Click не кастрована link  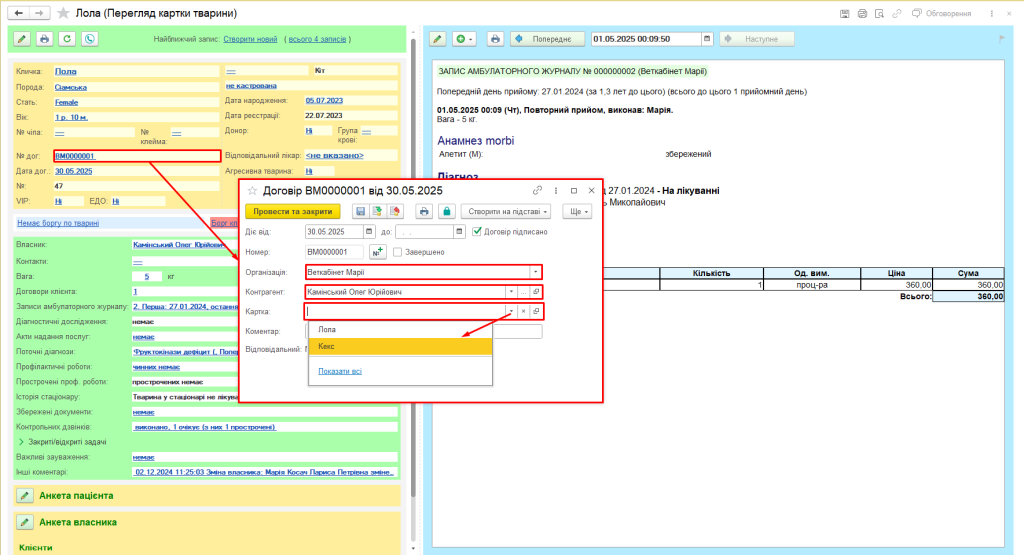point(251,86)
